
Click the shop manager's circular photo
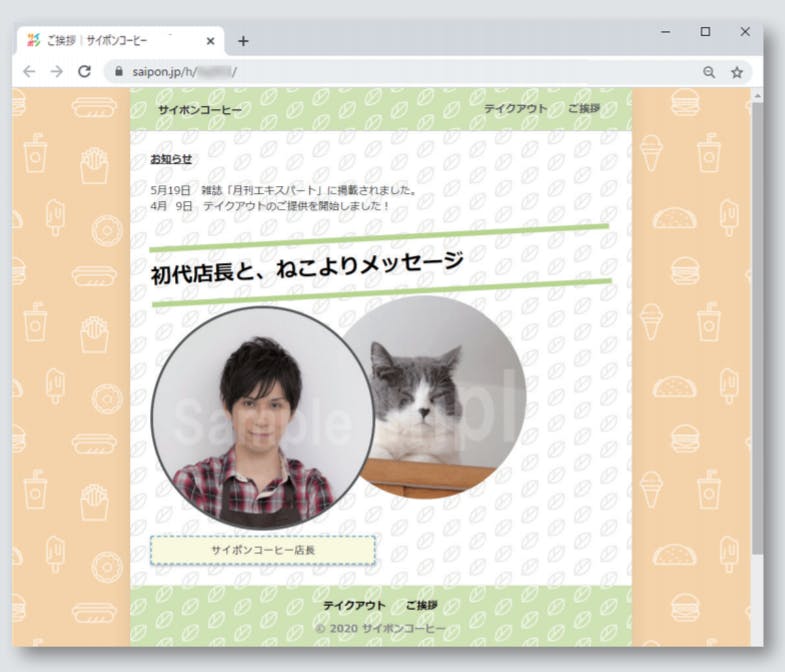[263, 418]
